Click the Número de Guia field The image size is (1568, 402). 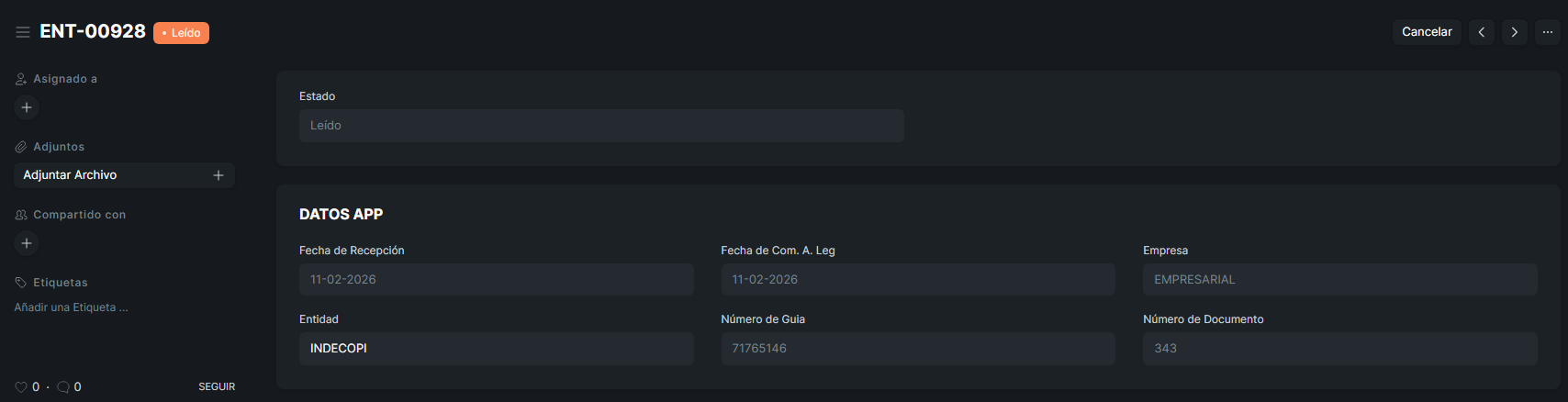click(x=917, y=349)
